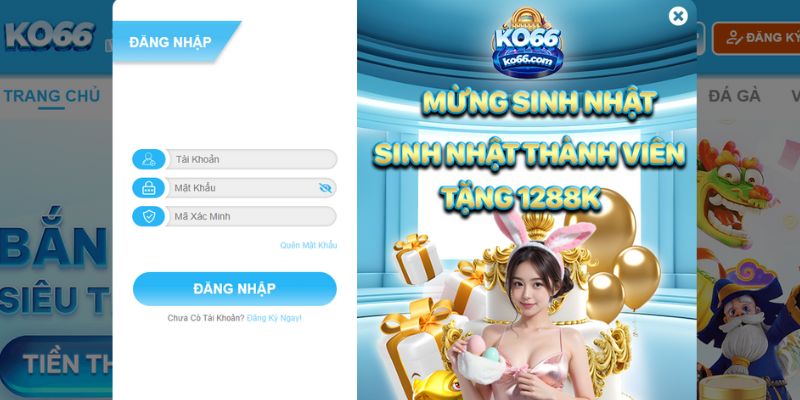Screen dimensions: 800x400
Task: Click the birthday promotion banner text
Action: pyautogui.click(x=528, y=151)
